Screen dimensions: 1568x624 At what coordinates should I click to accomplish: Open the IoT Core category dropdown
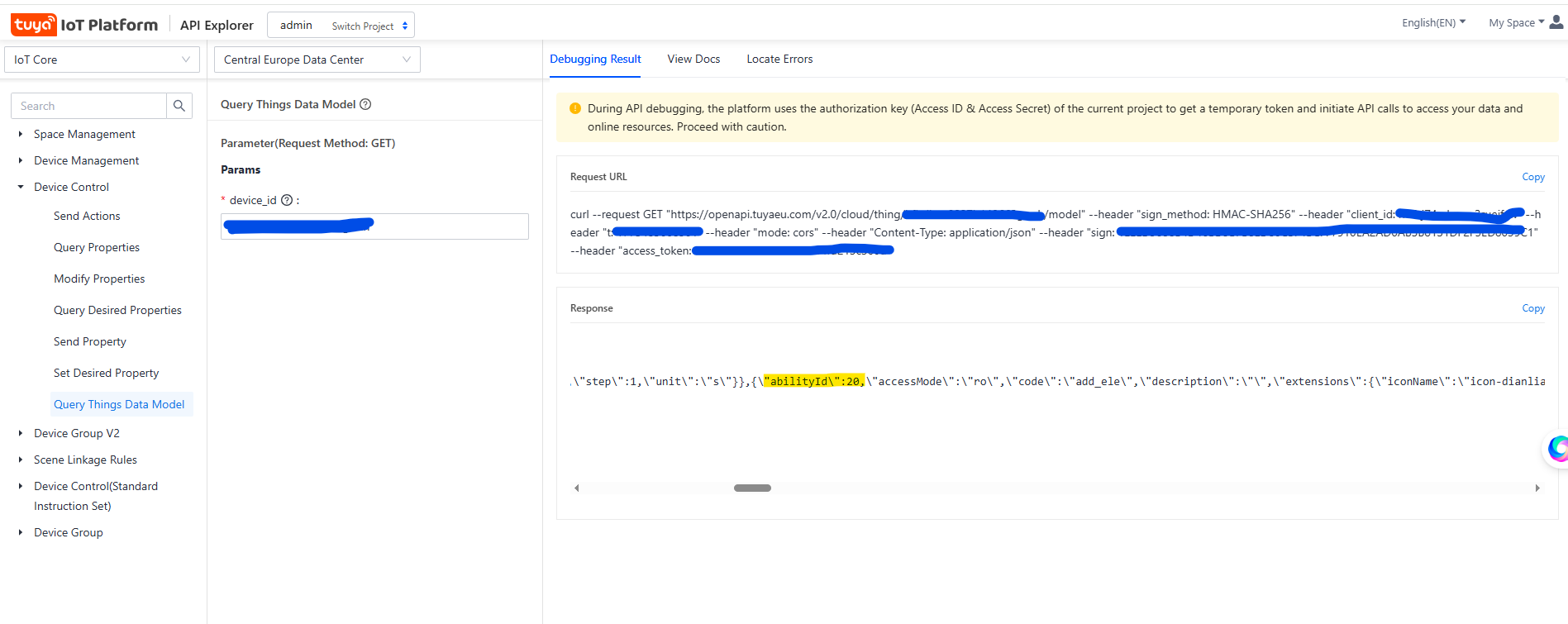(102, 60)
